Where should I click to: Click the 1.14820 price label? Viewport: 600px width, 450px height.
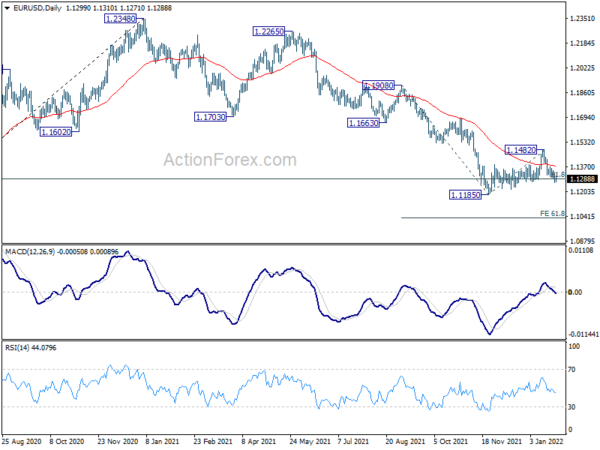click(x=520, y=150)
